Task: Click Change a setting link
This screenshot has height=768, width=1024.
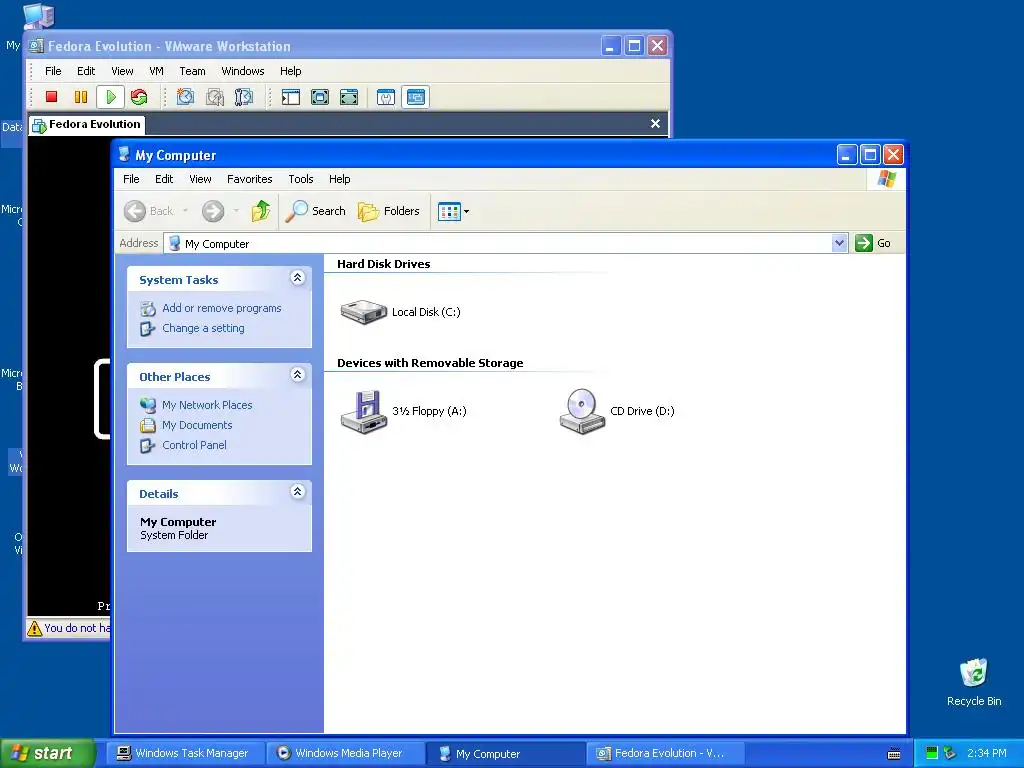Action: [203, 328]
